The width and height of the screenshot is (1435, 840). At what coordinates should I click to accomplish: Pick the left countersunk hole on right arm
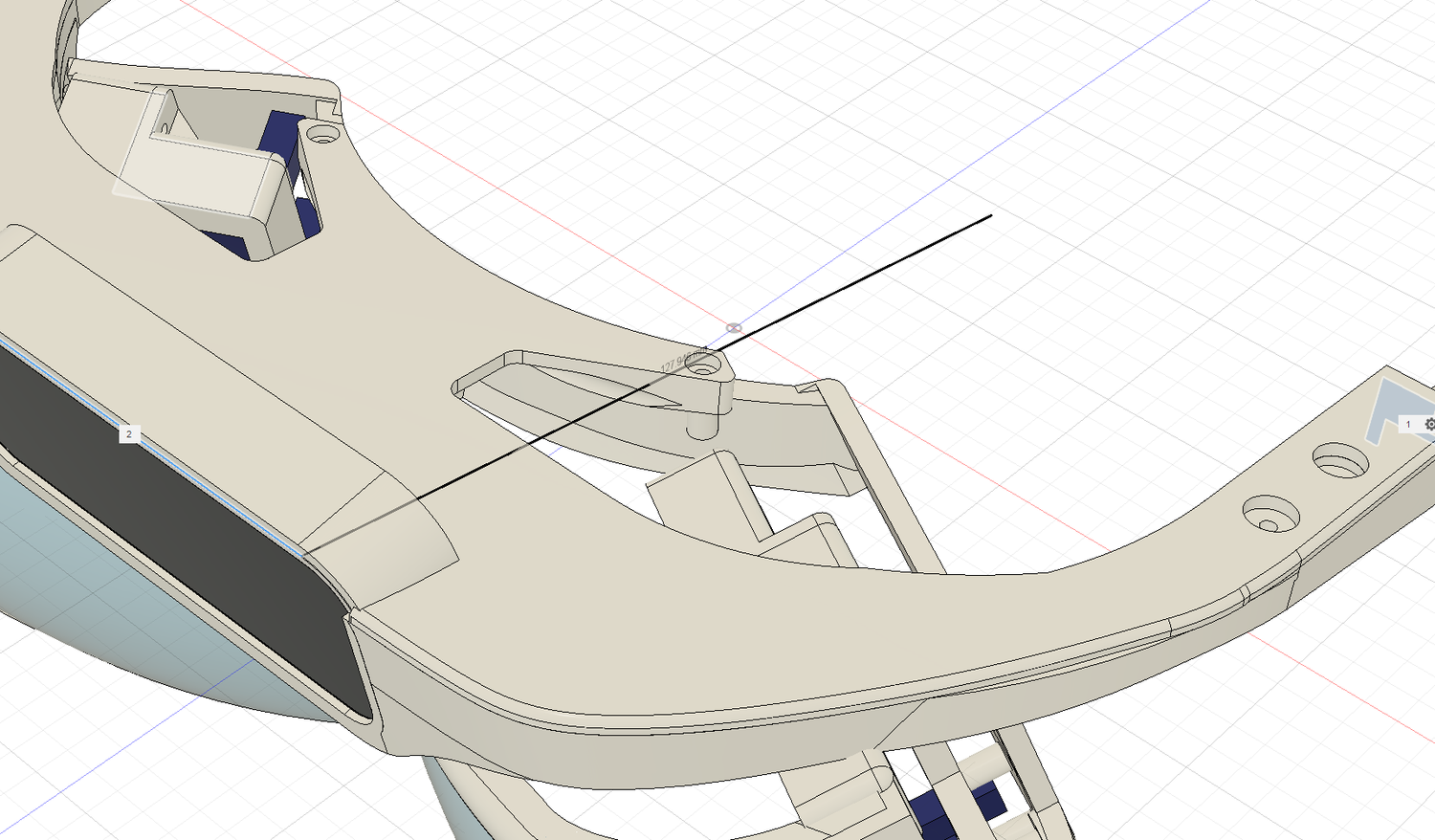[1269, 515]
